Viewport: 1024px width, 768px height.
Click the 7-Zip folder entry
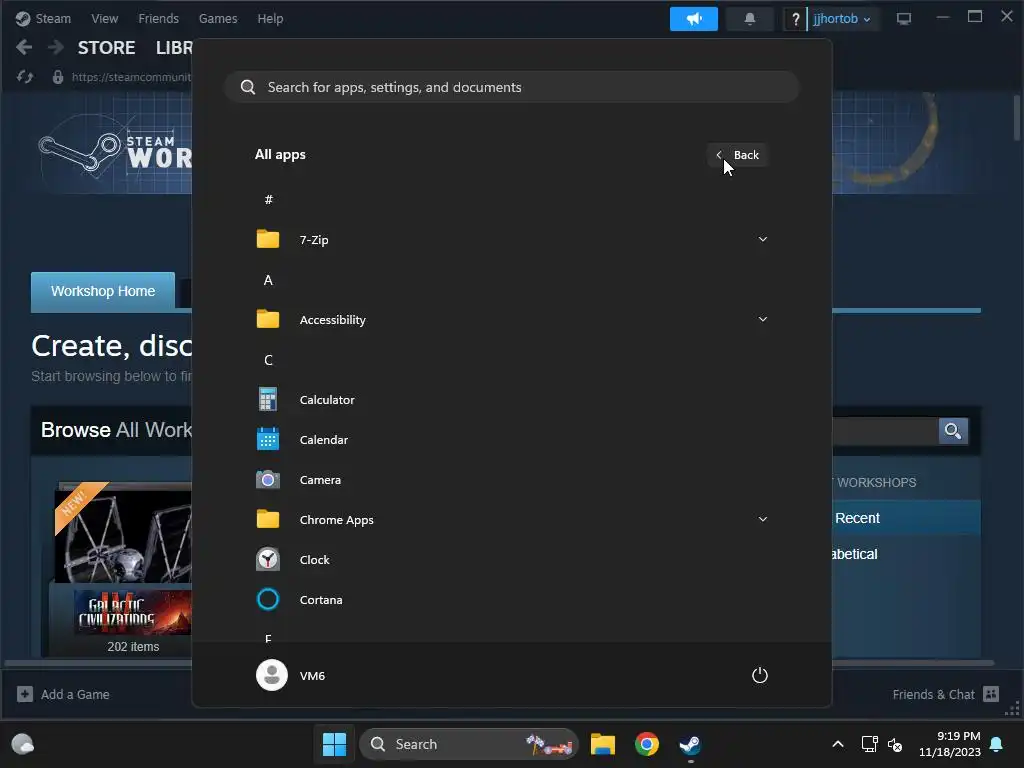click(x=511, y=240)
